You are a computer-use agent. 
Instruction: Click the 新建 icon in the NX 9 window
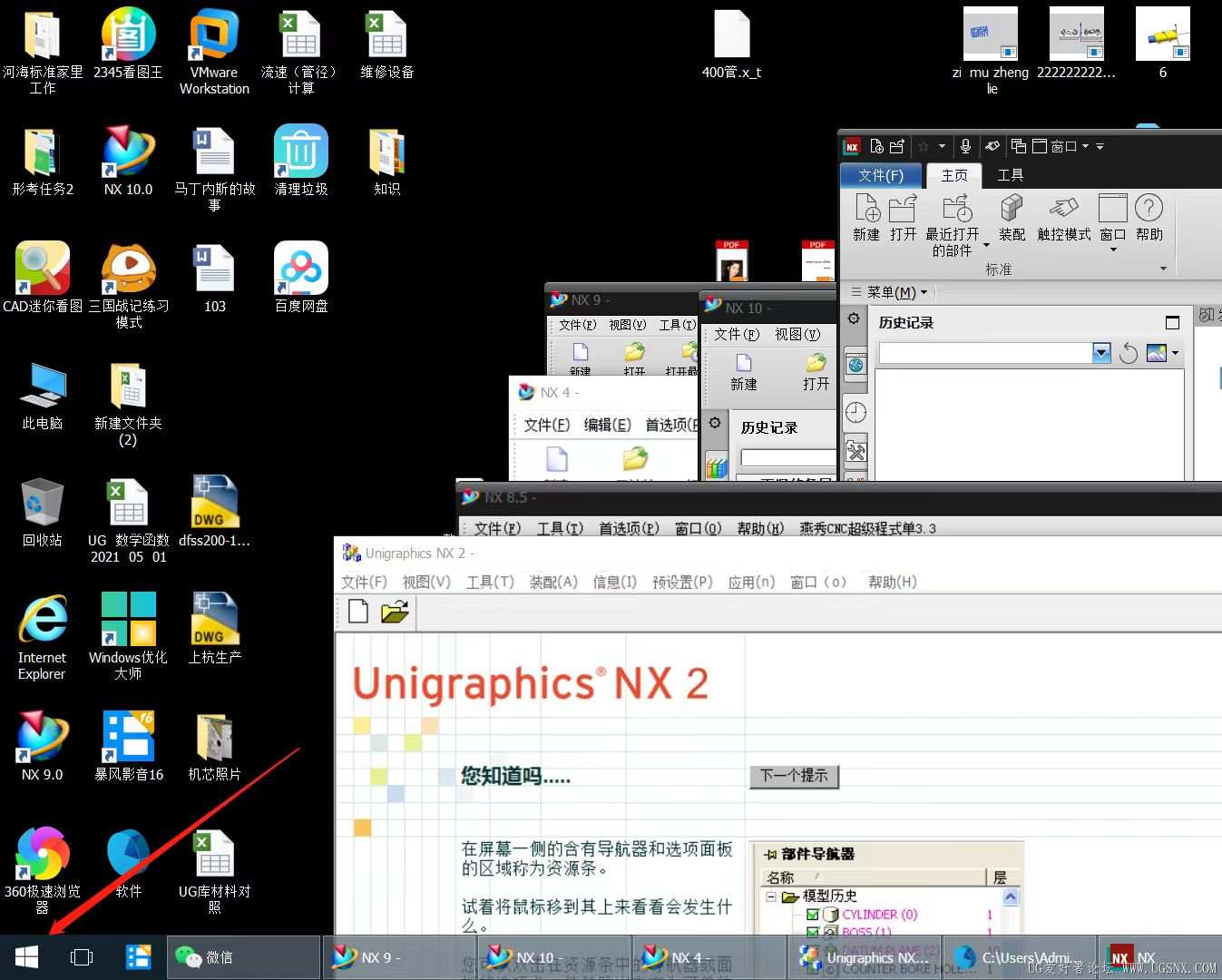581,352
